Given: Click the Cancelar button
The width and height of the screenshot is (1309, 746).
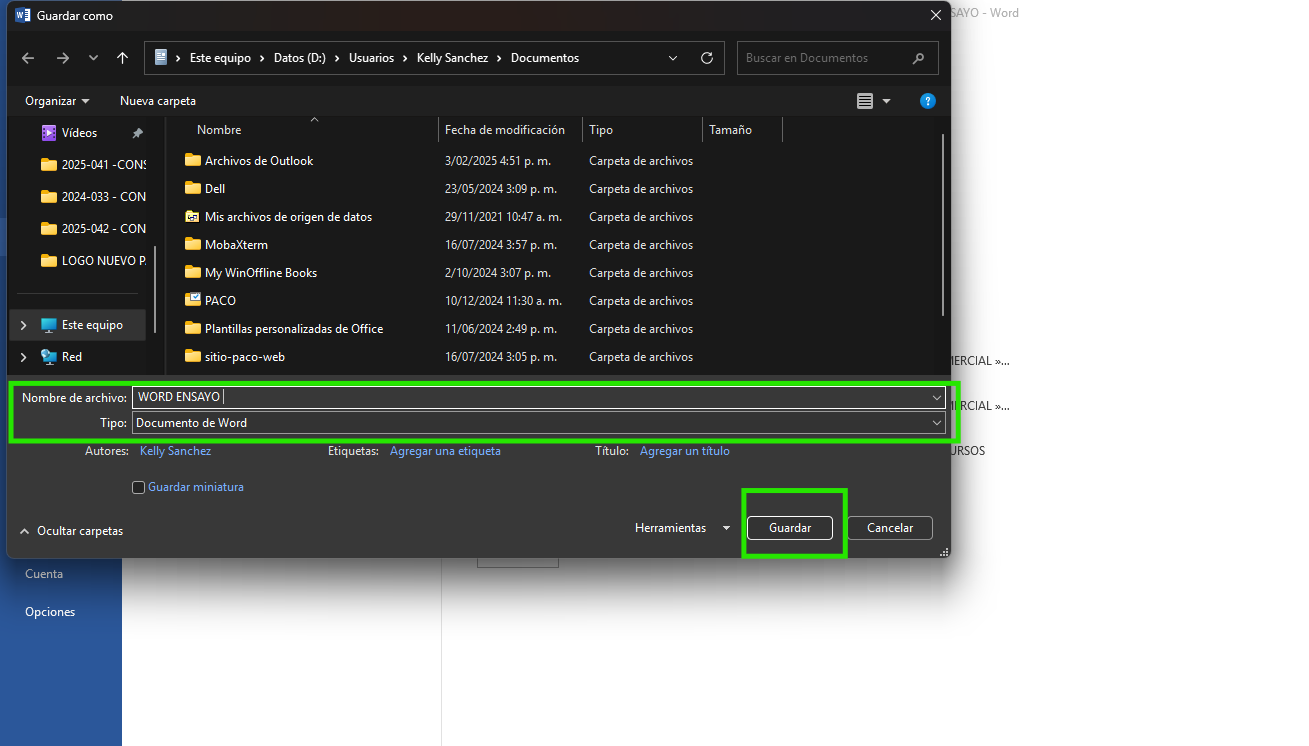Looking at the screenshot, I should pyautogui.click(x=890, y=528).
